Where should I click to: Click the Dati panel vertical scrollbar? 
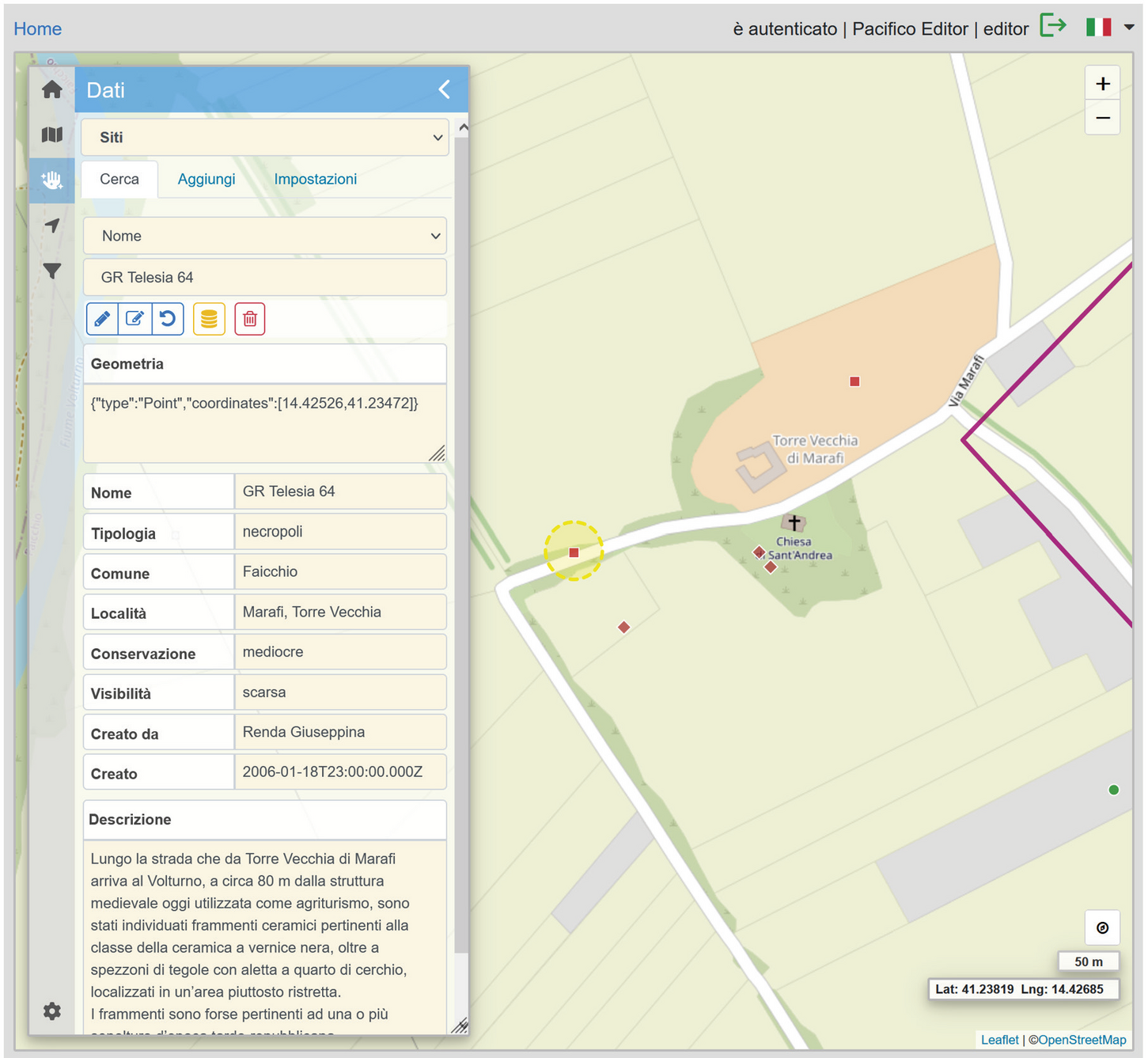coord(462,546)
